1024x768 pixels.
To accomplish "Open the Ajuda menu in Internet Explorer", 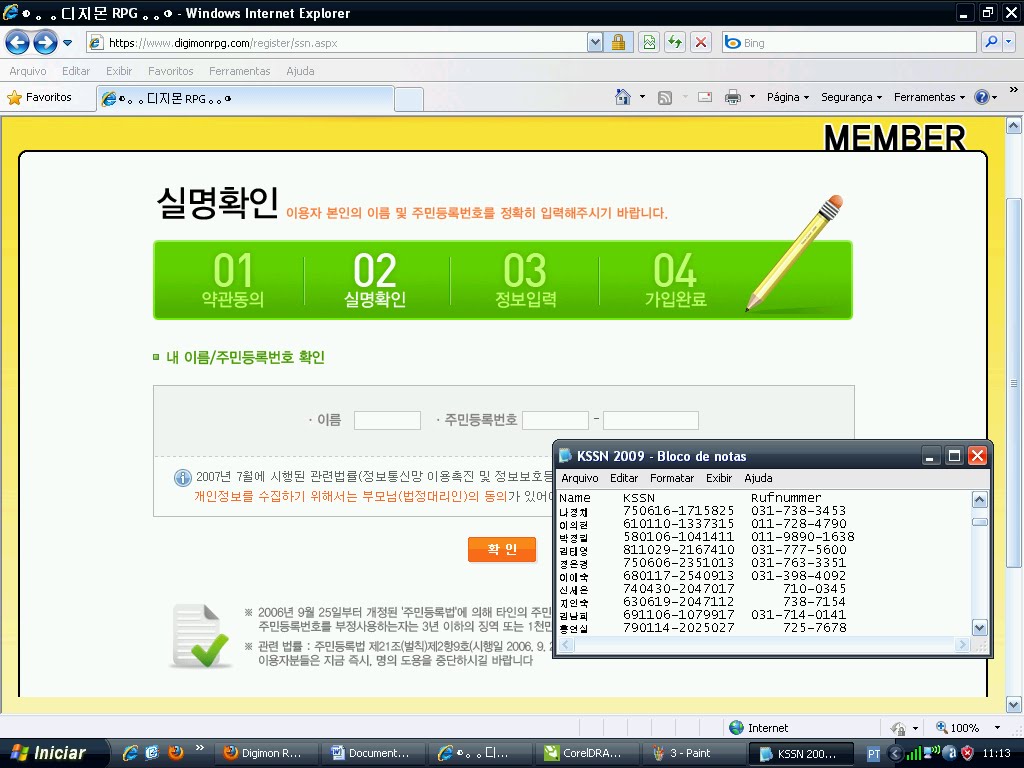I will pos(300,71).
